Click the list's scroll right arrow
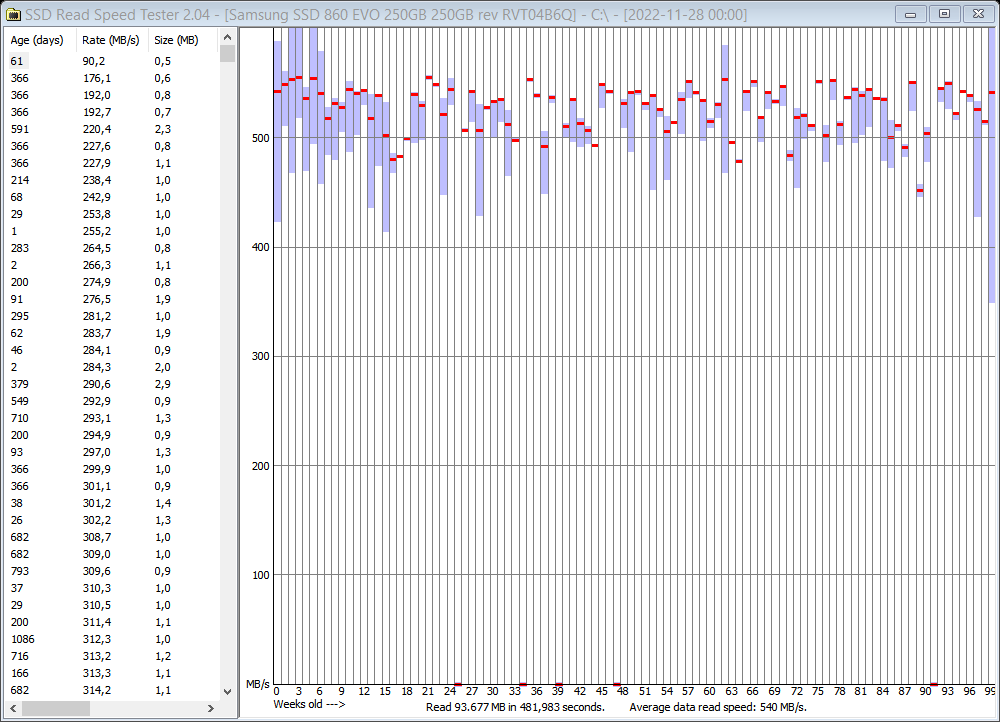Image resolution: width=1000 pixels, height=722 pixels. pos(211,708)
